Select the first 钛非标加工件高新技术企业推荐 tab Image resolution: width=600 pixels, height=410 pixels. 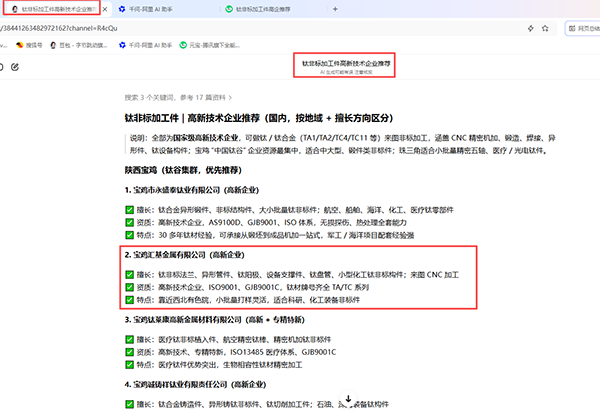(x=53, y=9)
